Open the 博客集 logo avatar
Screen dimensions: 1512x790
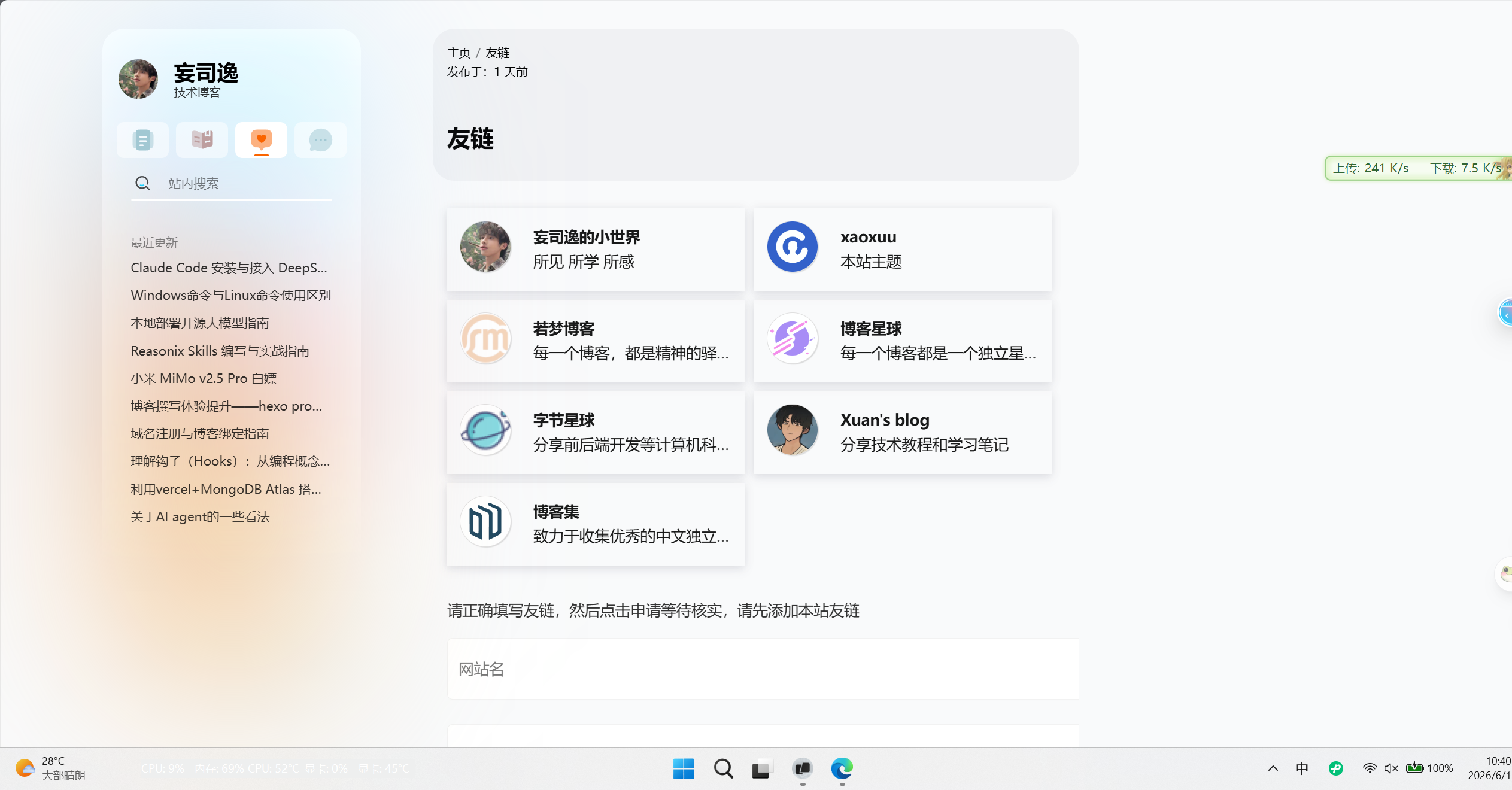coord(485,522)
